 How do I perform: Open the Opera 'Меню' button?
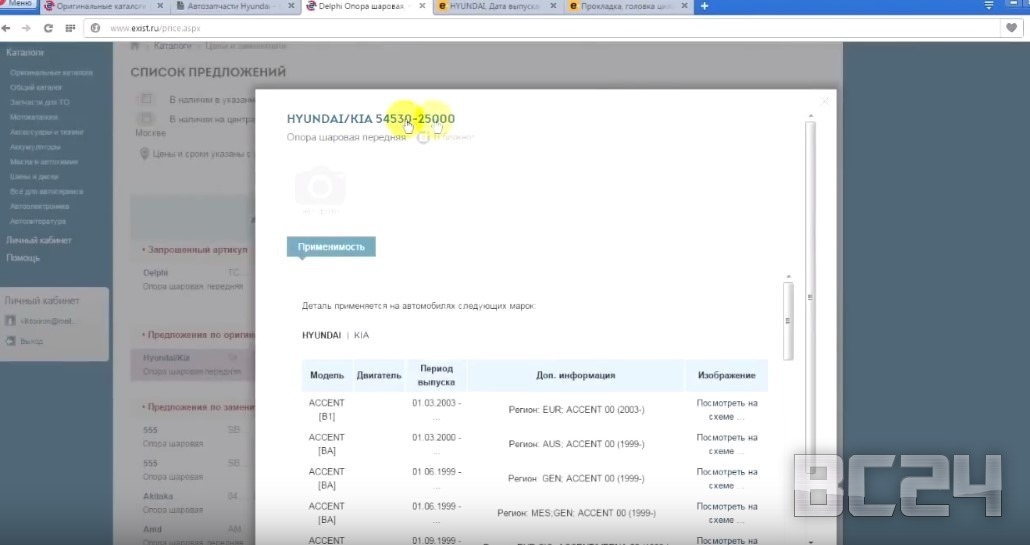tap(20, 6)
